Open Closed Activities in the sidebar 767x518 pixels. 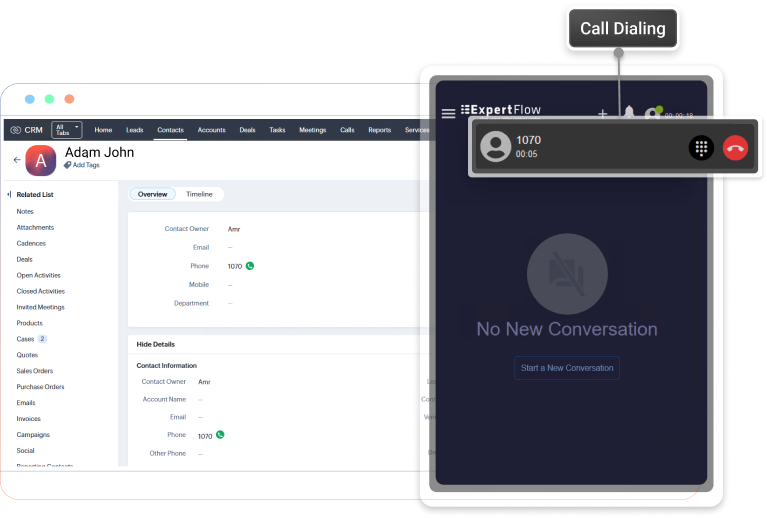pos(41,291)
